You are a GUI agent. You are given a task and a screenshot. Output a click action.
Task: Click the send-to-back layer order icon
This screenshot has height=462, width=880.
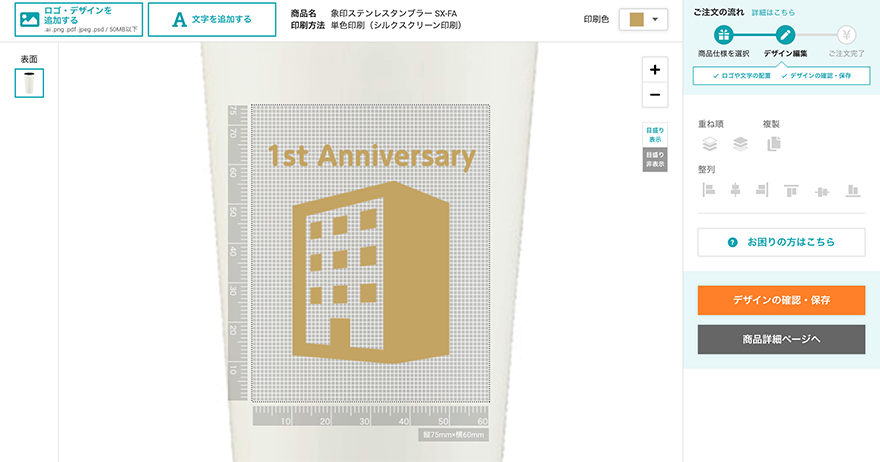point(740,144)
